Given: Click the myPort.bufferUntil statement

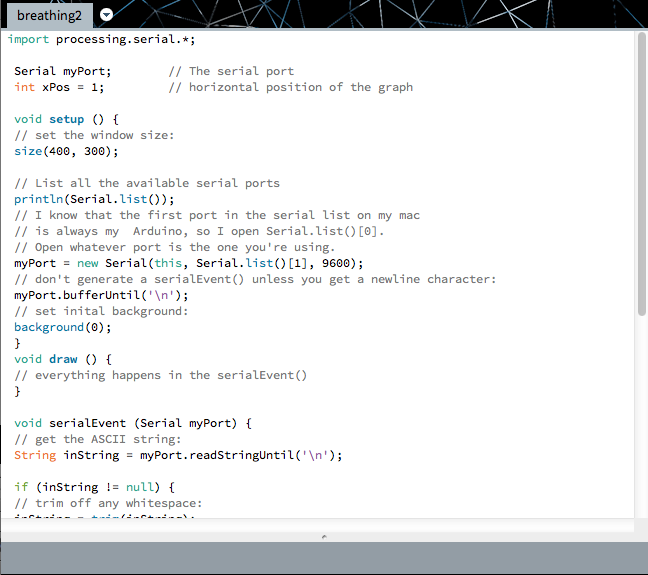Looking at the screenshot, I should 101,295.
